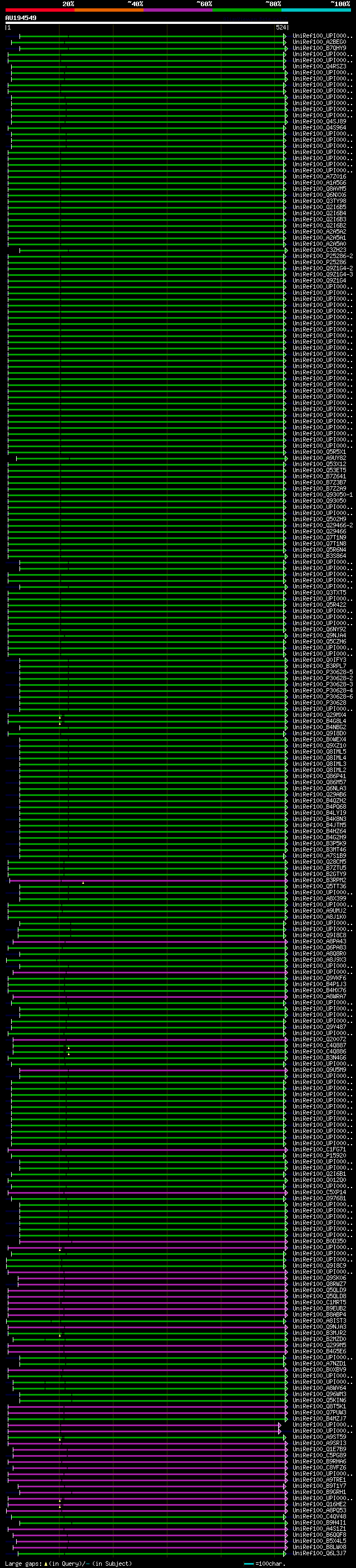Screen dimensions: 356x1568
Task: Click hit label UniRef100_B3RPL7
Action: coord(319,666)
